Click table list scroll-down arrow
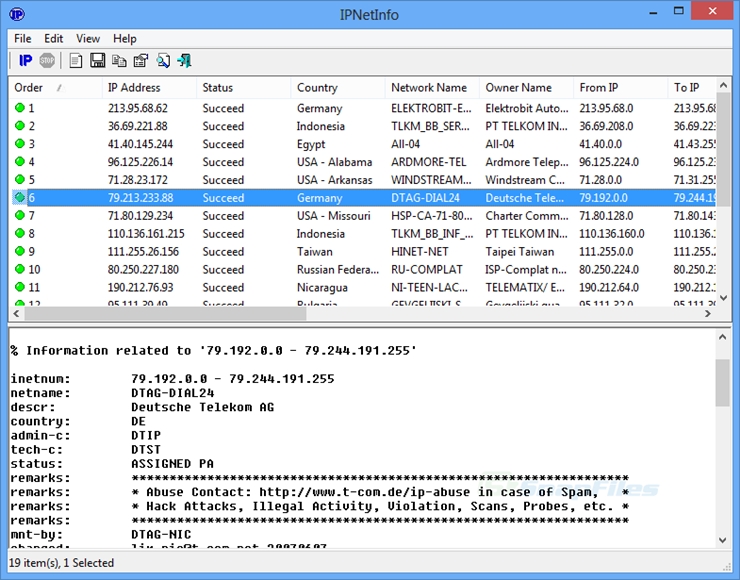 723,298
